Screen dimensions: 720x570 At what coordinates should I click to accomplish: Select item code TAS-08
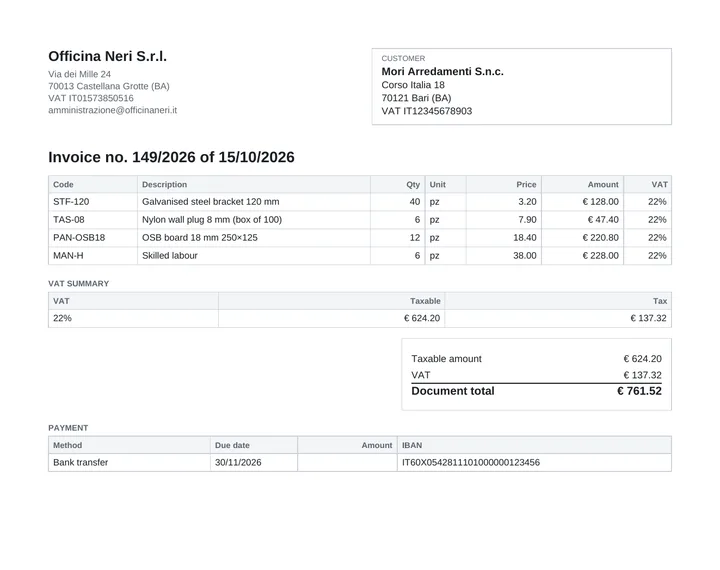coord(69,220)
